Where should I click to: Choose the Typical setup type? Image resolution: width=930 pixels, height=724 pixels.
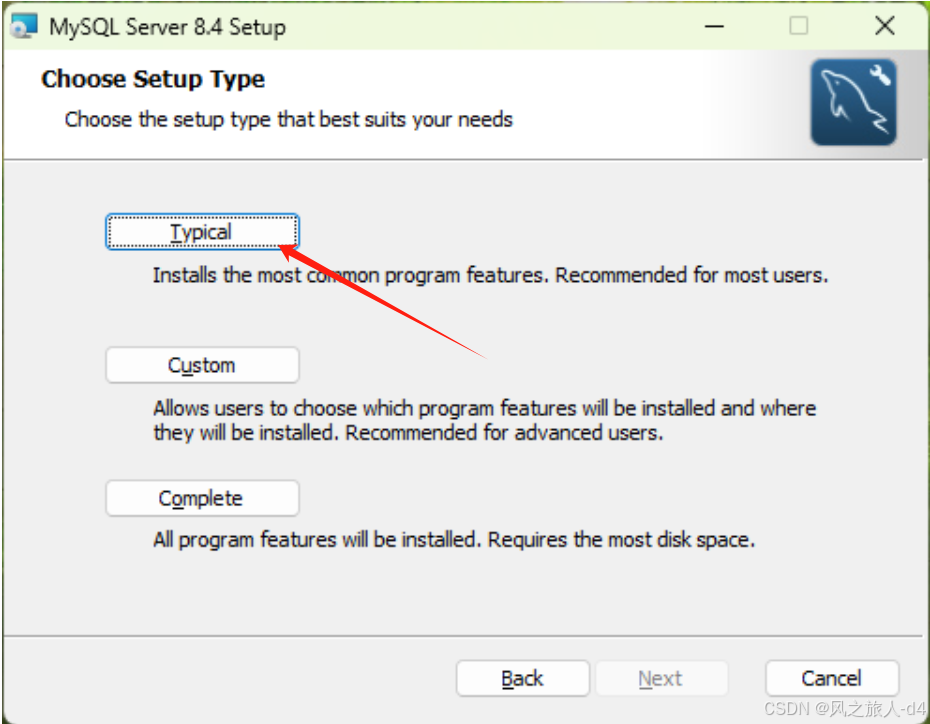[202, 232]
